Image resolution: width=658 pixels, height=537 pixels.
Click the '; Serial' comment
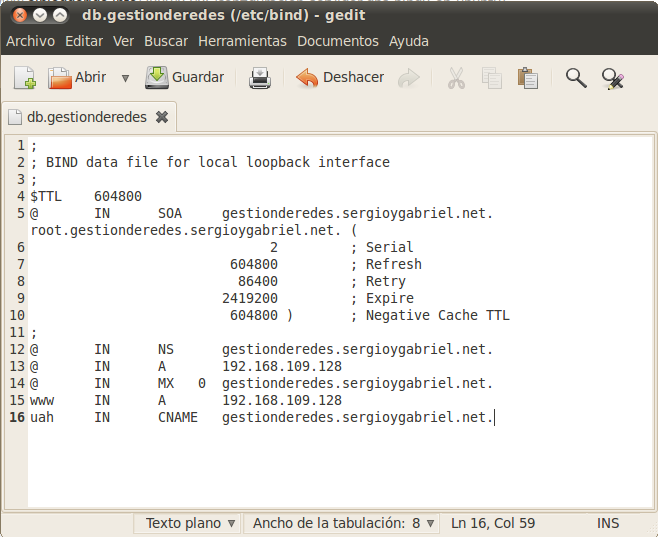[x=382, y=247]
